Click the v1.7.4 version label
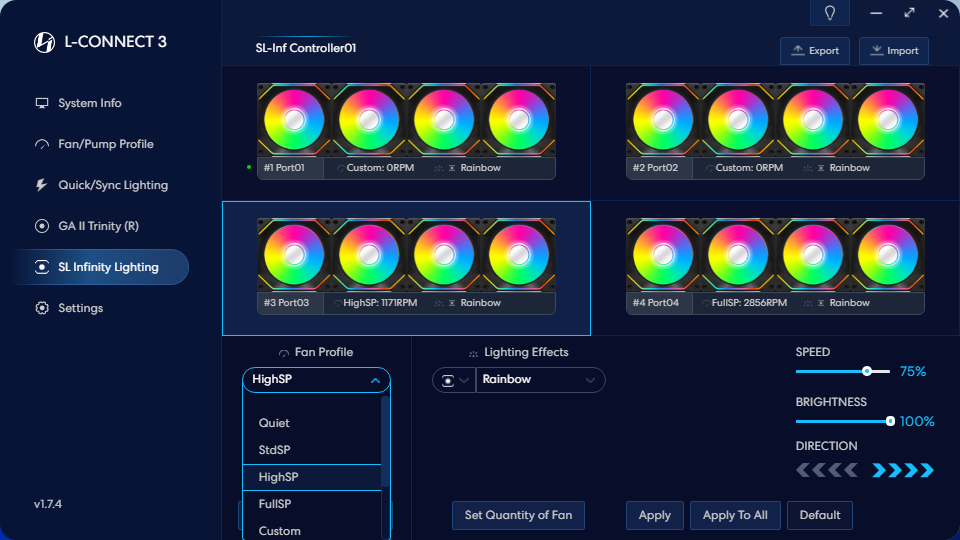The width and height of the screenshot is (960, 540). point(48,504)
